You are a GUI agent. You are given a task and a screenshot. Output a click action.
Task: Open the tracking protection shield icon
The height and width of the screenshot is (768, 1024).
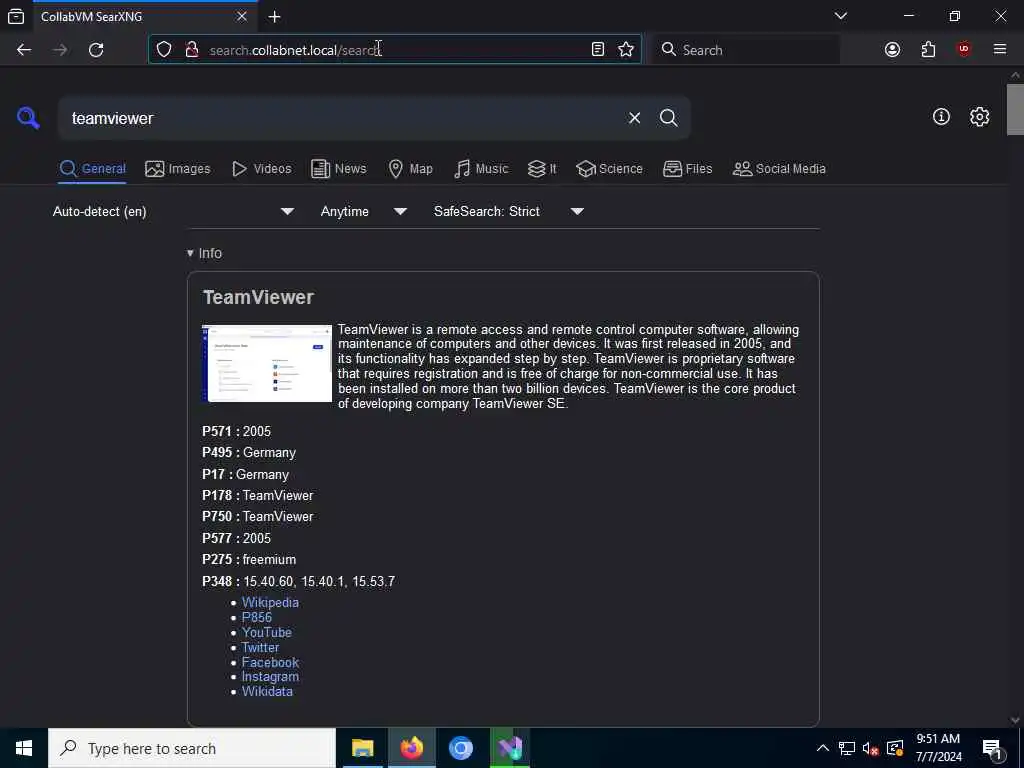(164, 50)
